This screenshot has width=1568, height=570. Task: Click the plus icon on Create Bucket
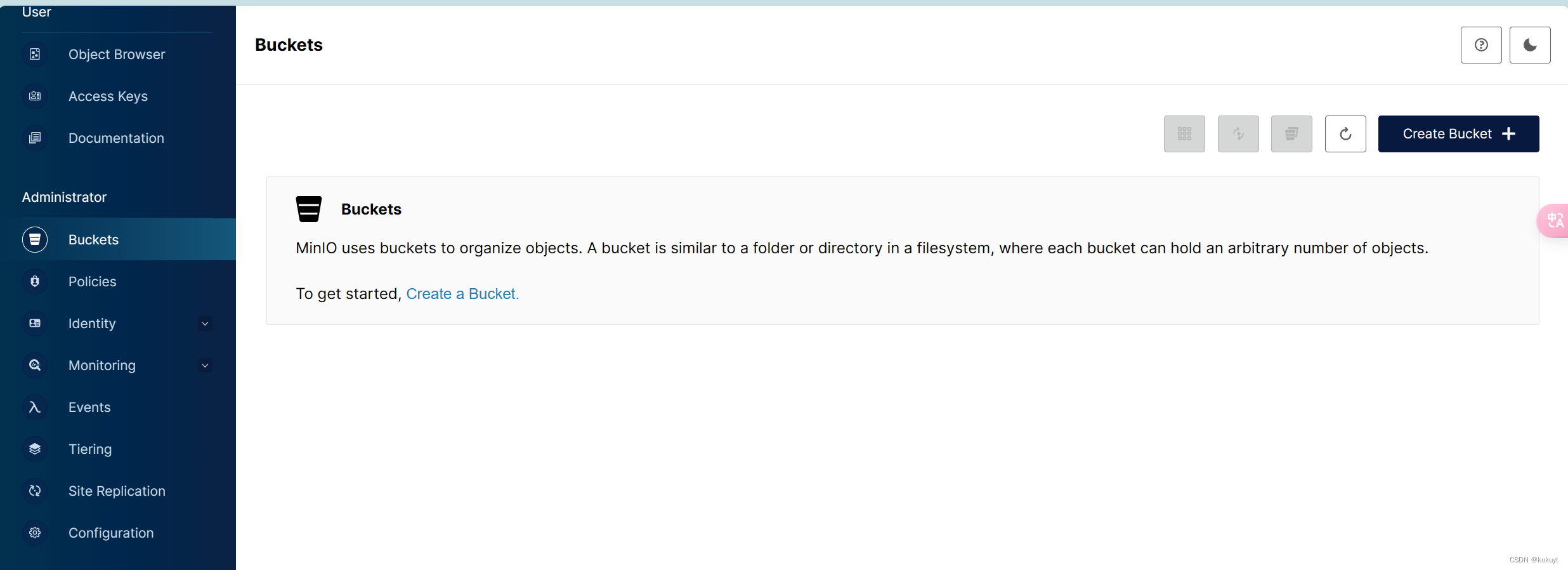(x=1509, y=134)
